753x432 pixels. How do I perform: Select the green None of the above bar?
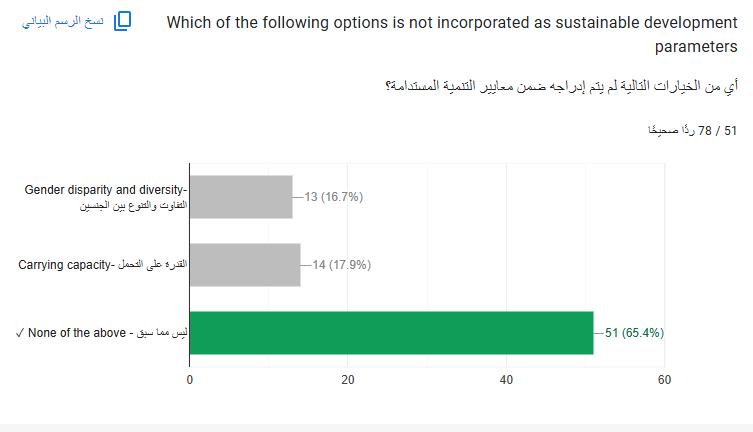click(391, 333)
